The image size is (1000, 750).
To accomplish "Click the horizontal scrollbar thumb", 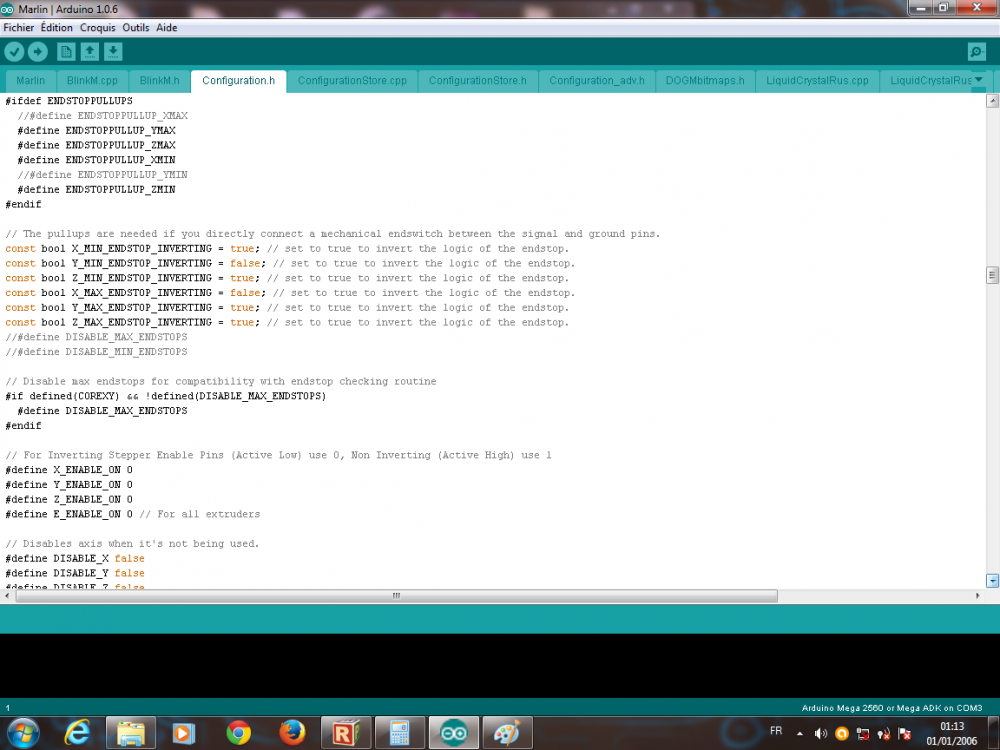I will tap(396, 596).
